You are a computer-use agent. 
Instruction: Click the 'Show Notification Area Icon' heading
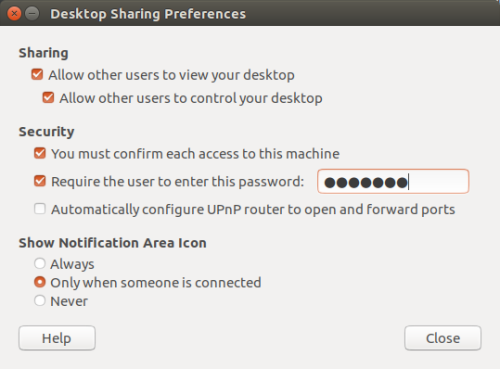pos(113,243)
